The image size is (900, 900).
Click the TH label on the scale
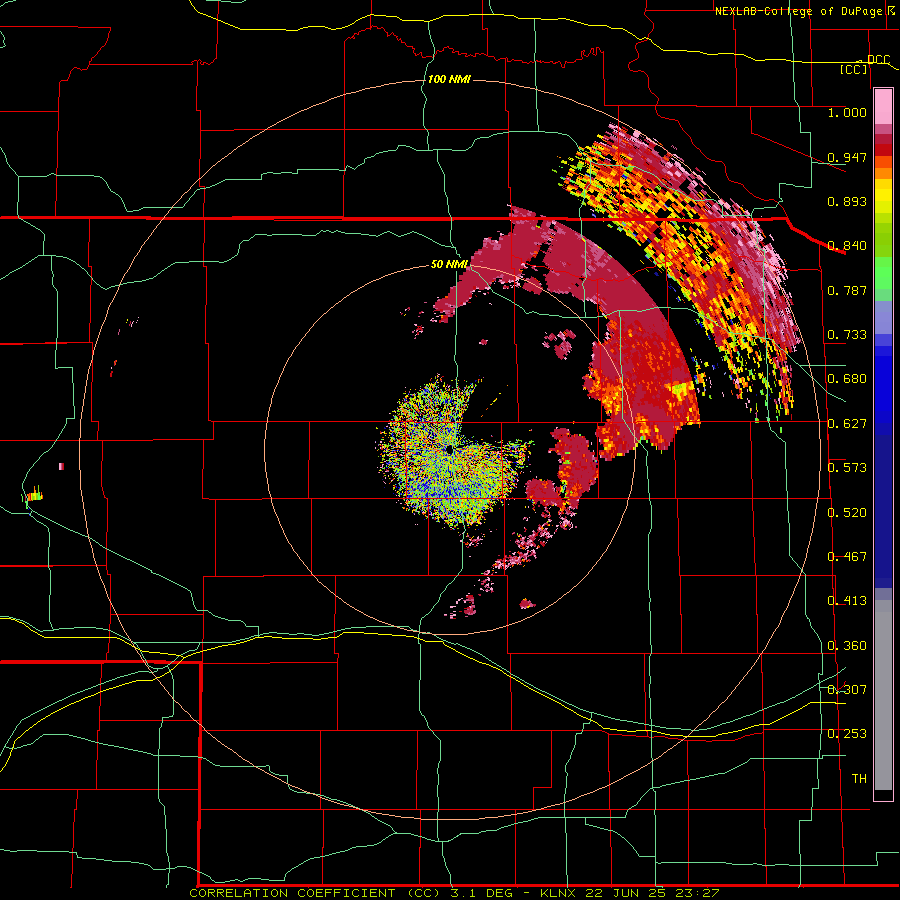pos(859,779)
